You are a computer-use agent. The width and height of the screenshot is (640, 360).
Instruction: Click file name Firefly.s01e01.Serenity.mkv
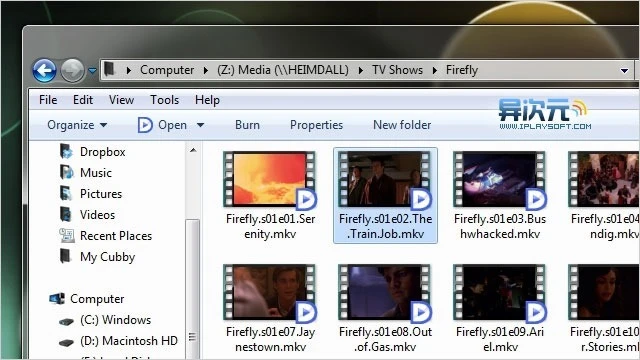[270, 226]
